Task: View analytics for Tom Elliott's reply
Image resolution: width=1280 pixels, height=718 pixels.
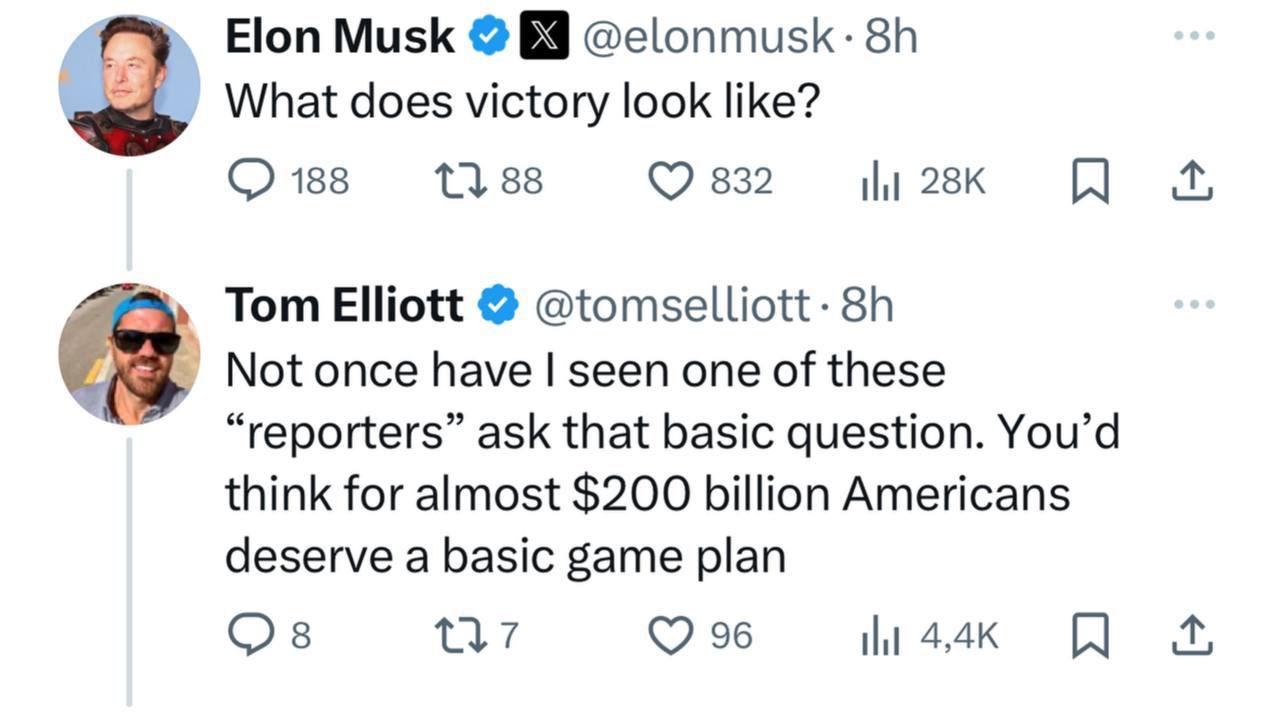Action: point(876,636)
